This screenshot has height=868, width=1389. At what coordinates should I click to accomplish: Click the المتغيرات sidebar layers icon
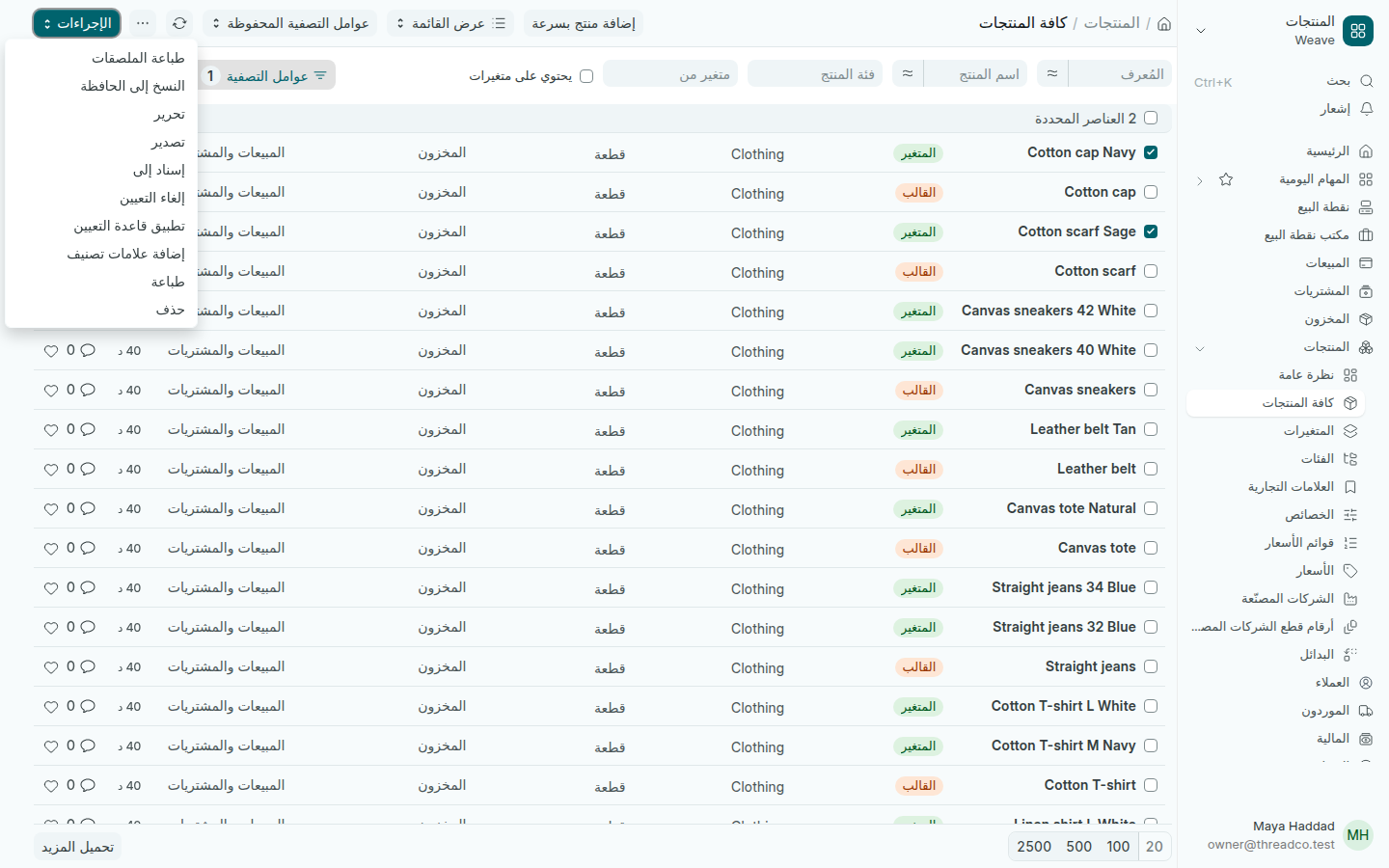[1350, 431]
